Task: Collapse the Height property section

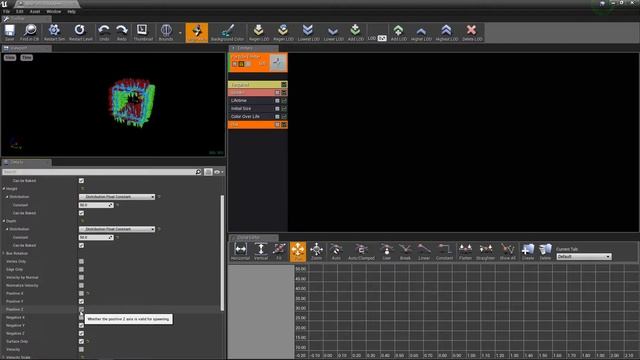Action: (x=4, y=189)
